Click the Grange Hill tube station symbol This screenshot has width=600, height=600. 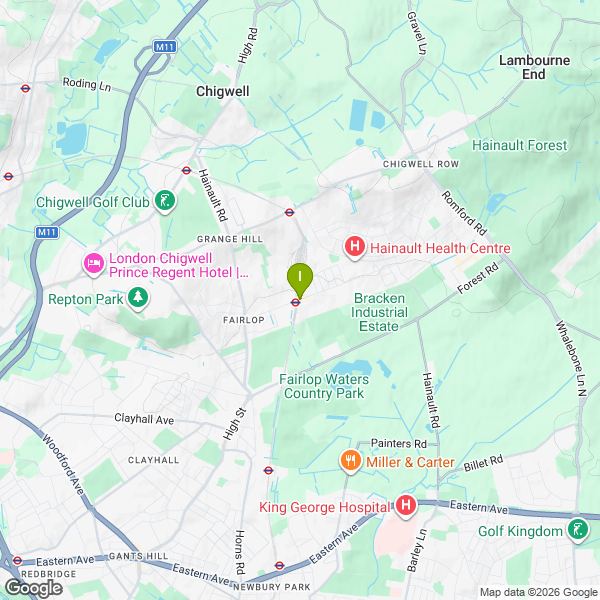289,212
